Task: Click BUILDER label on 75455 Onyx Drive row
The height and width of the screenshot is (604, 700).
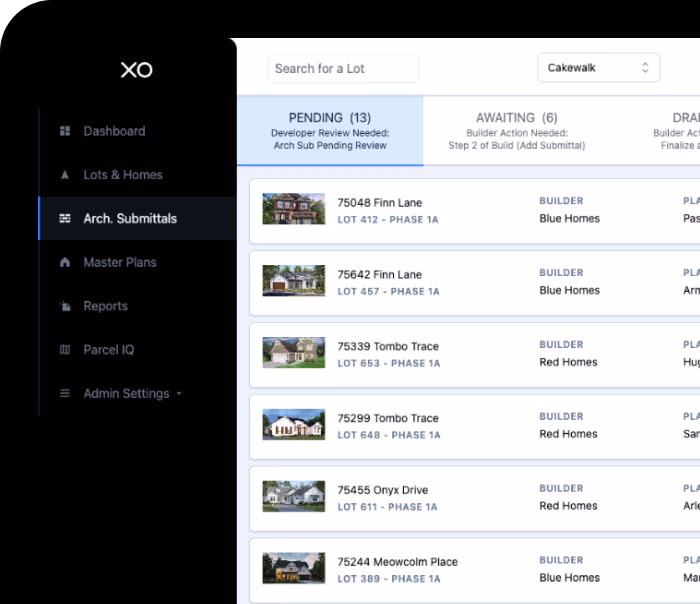Action: tap(561, 488)
